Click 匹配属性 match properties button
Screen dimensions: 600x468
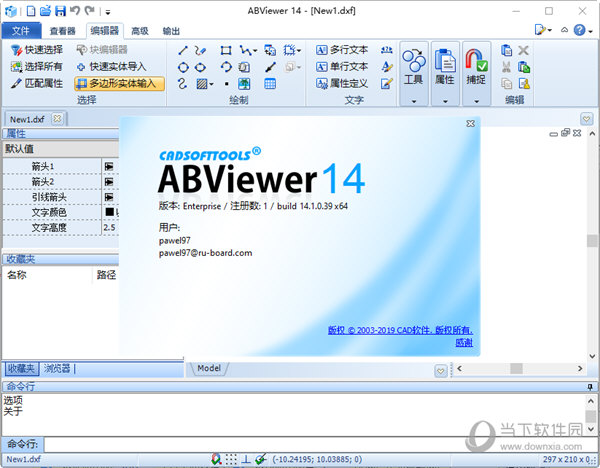pyautogui.click(x=37, y=83)
